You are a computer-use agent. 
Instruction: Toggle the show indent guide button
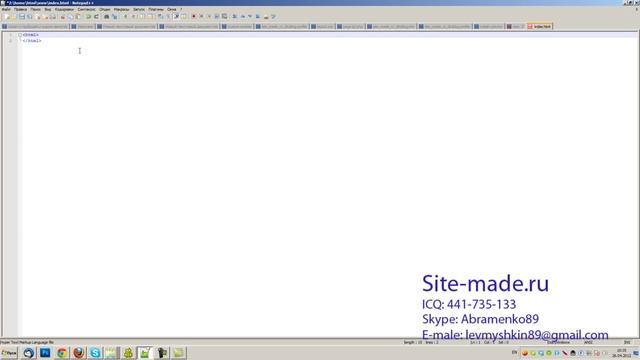pos(176,16)
